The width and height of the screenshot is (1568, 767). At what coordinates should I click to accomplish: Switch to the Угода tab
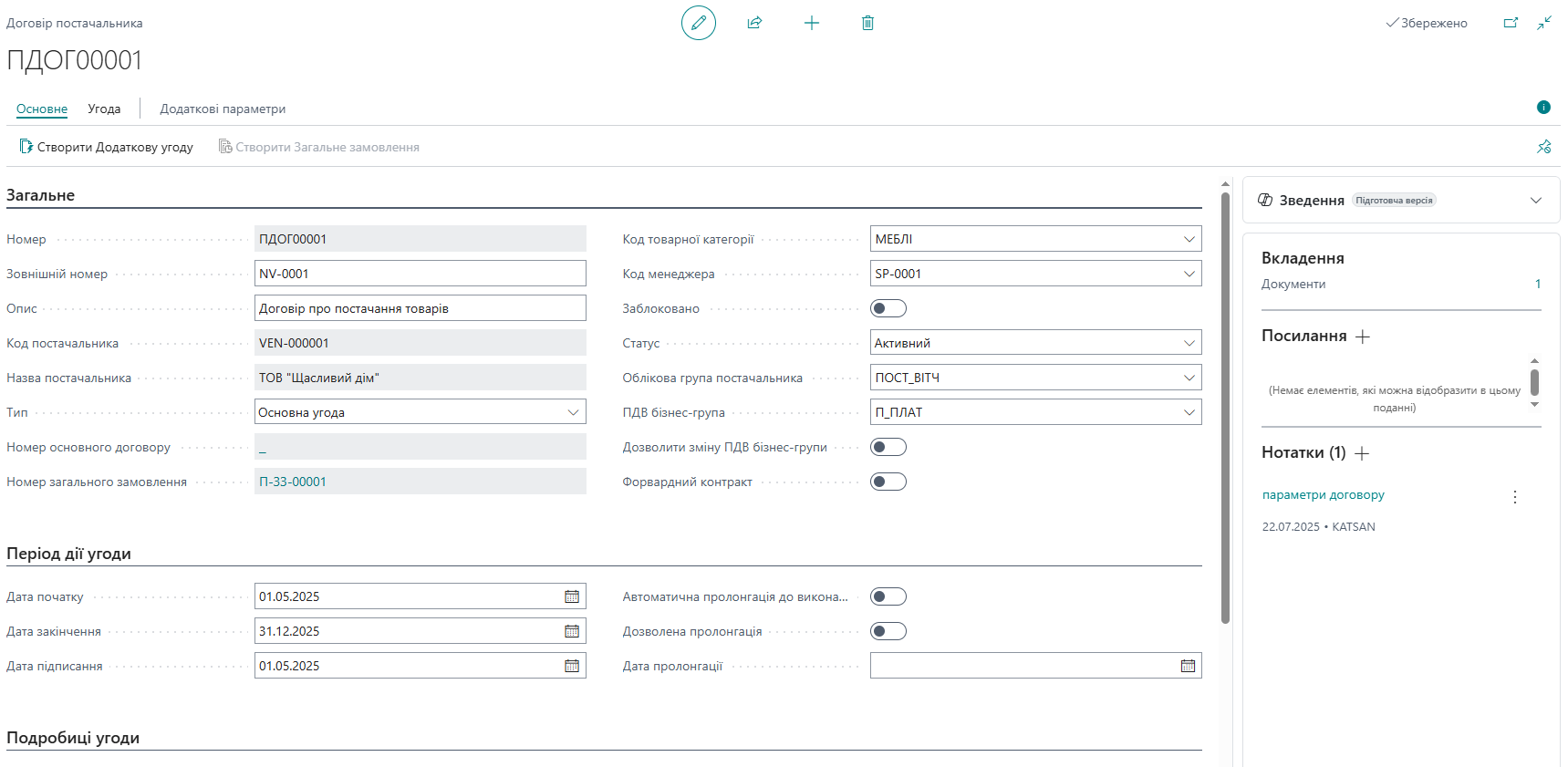click(104, 109)
